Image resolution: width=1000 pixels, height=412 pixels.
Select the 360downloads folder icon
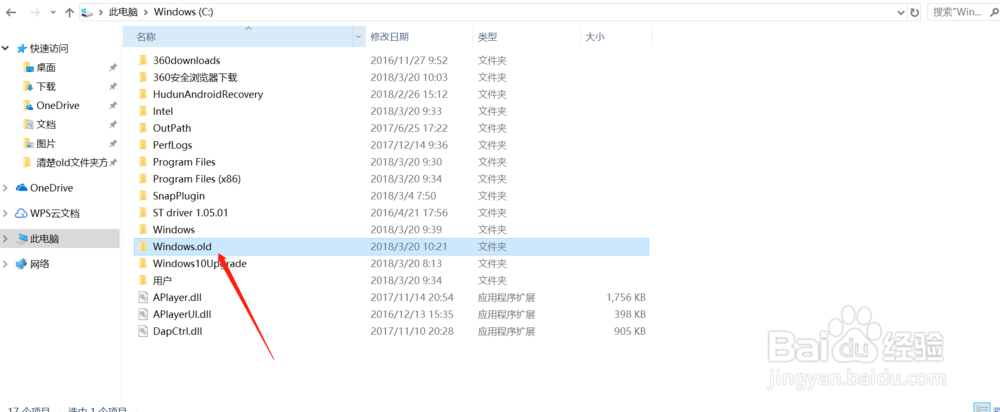[x=143, y=60]
